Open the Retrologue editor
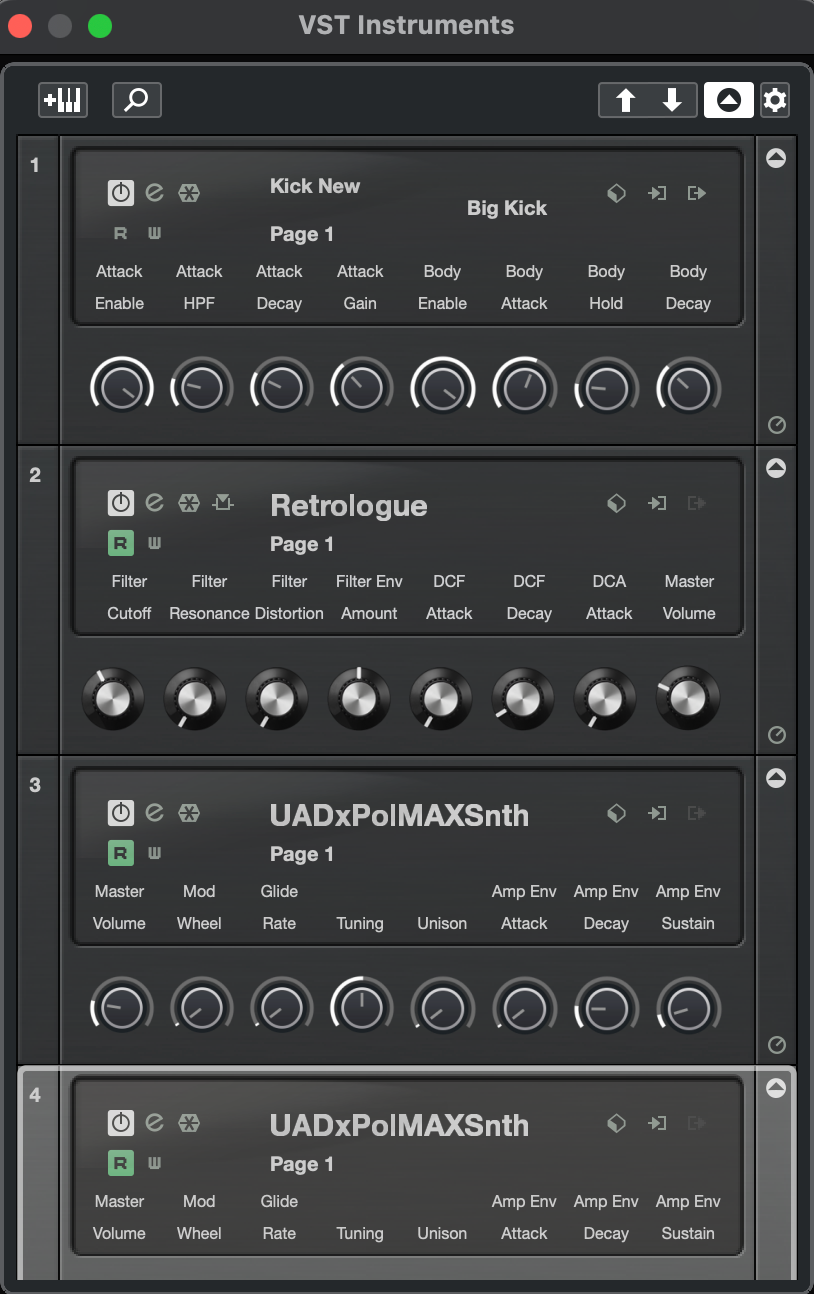Screen dimensions: 814x1294 click(154, 503)
